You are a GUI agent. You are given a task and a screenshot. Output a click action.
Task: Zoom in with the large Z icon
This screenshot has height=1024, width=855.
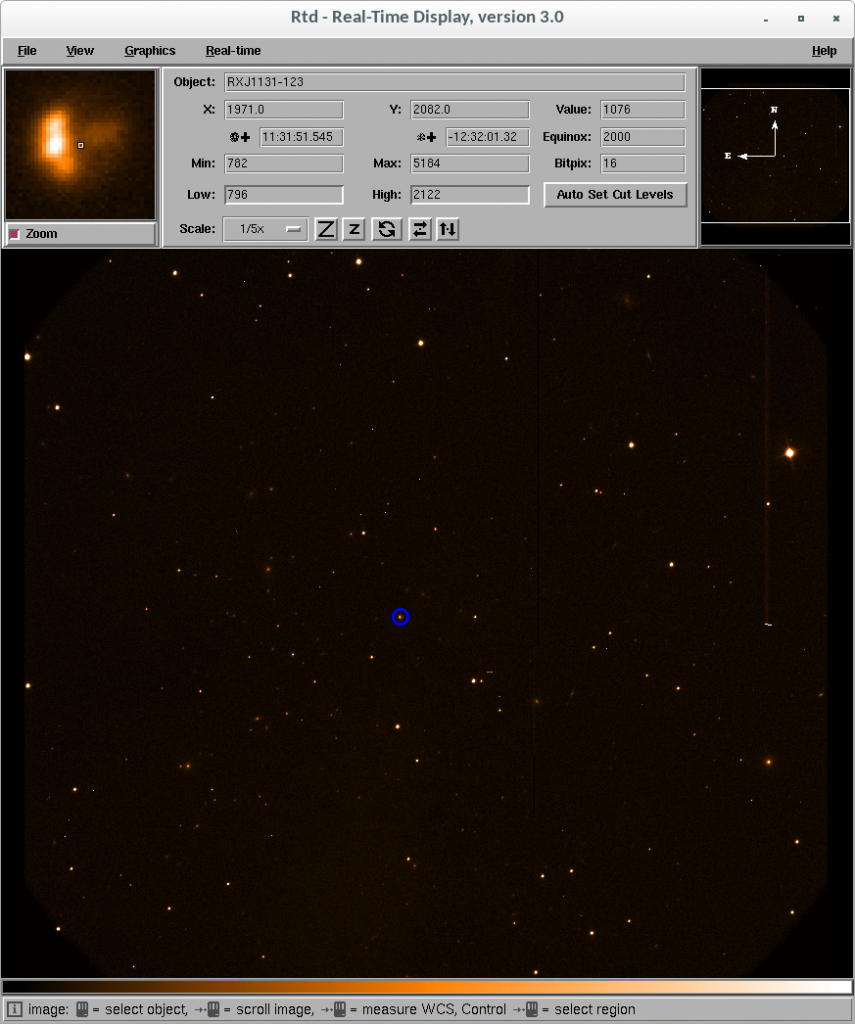(x=325, y=229)
